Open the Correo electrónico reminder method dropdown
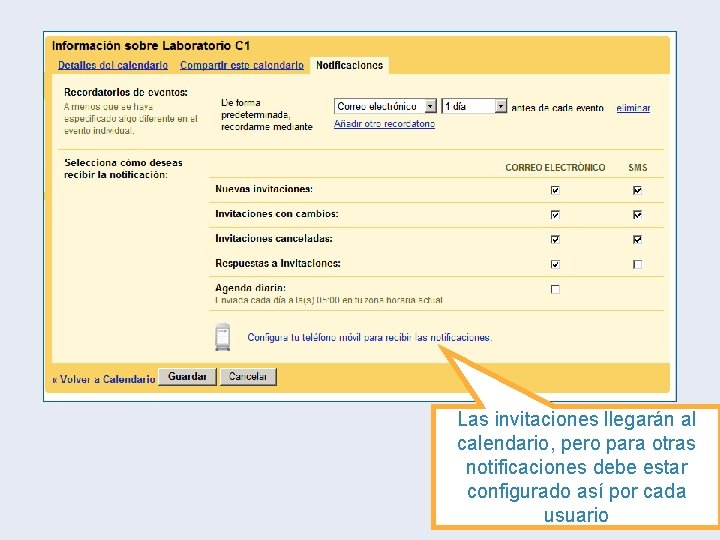This screenshot has width=720, height=540. point(385,107)
